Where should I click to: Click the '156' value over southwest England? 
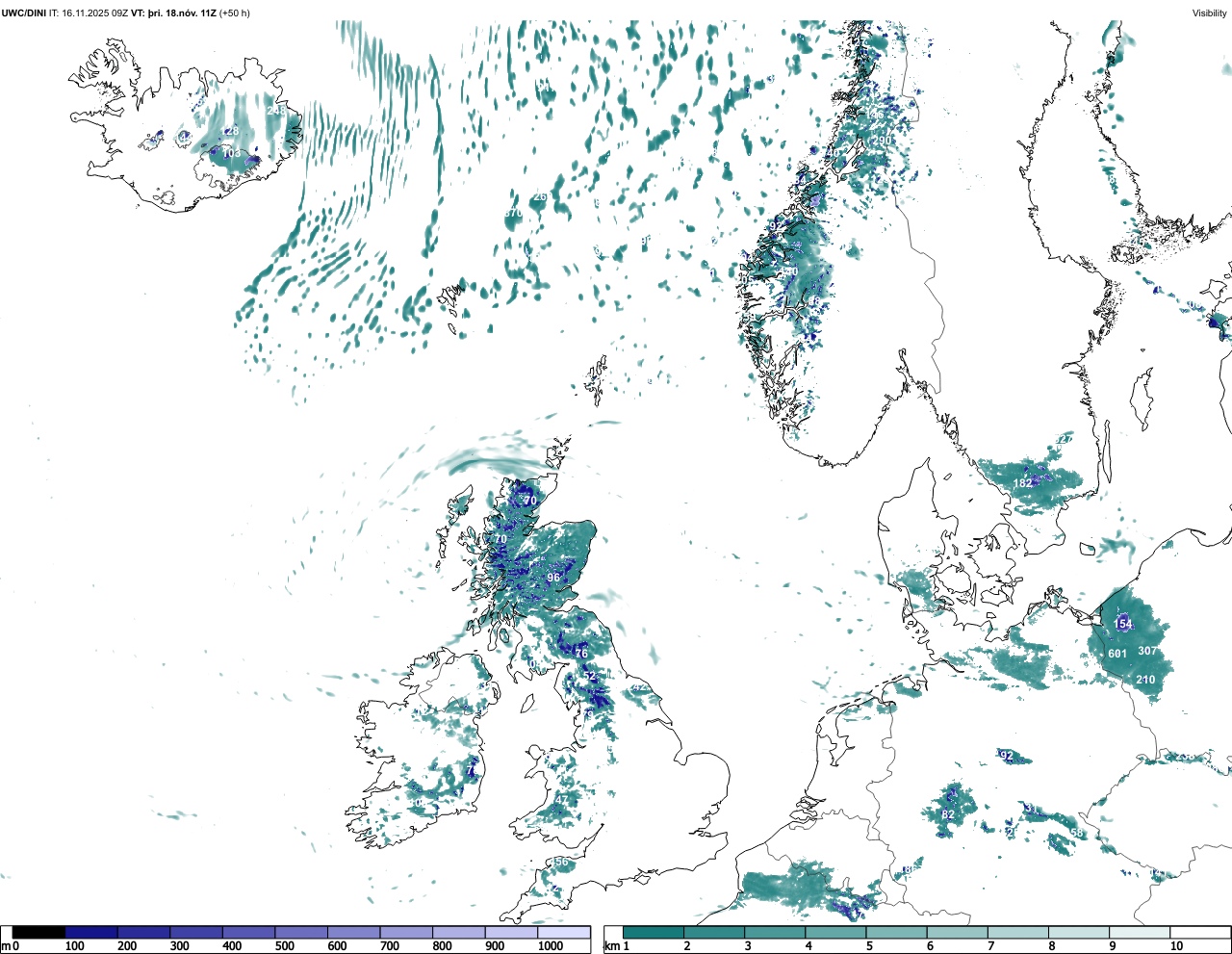click(x=559, y=862)
